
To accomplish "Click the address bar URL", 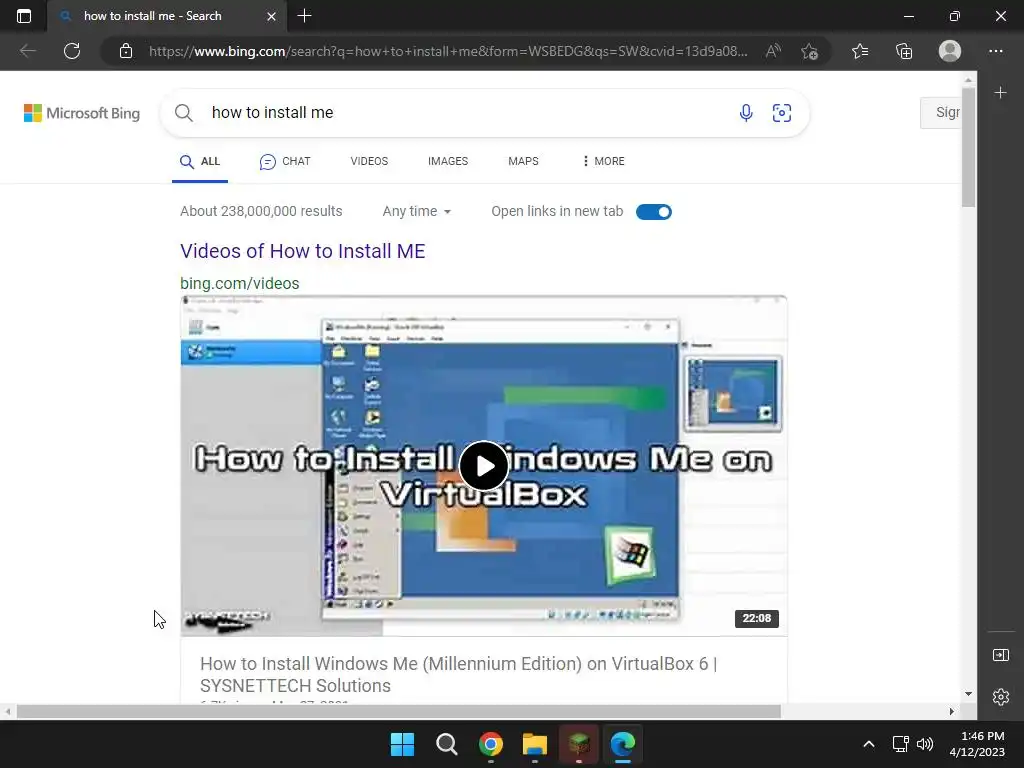I will 448,51.
